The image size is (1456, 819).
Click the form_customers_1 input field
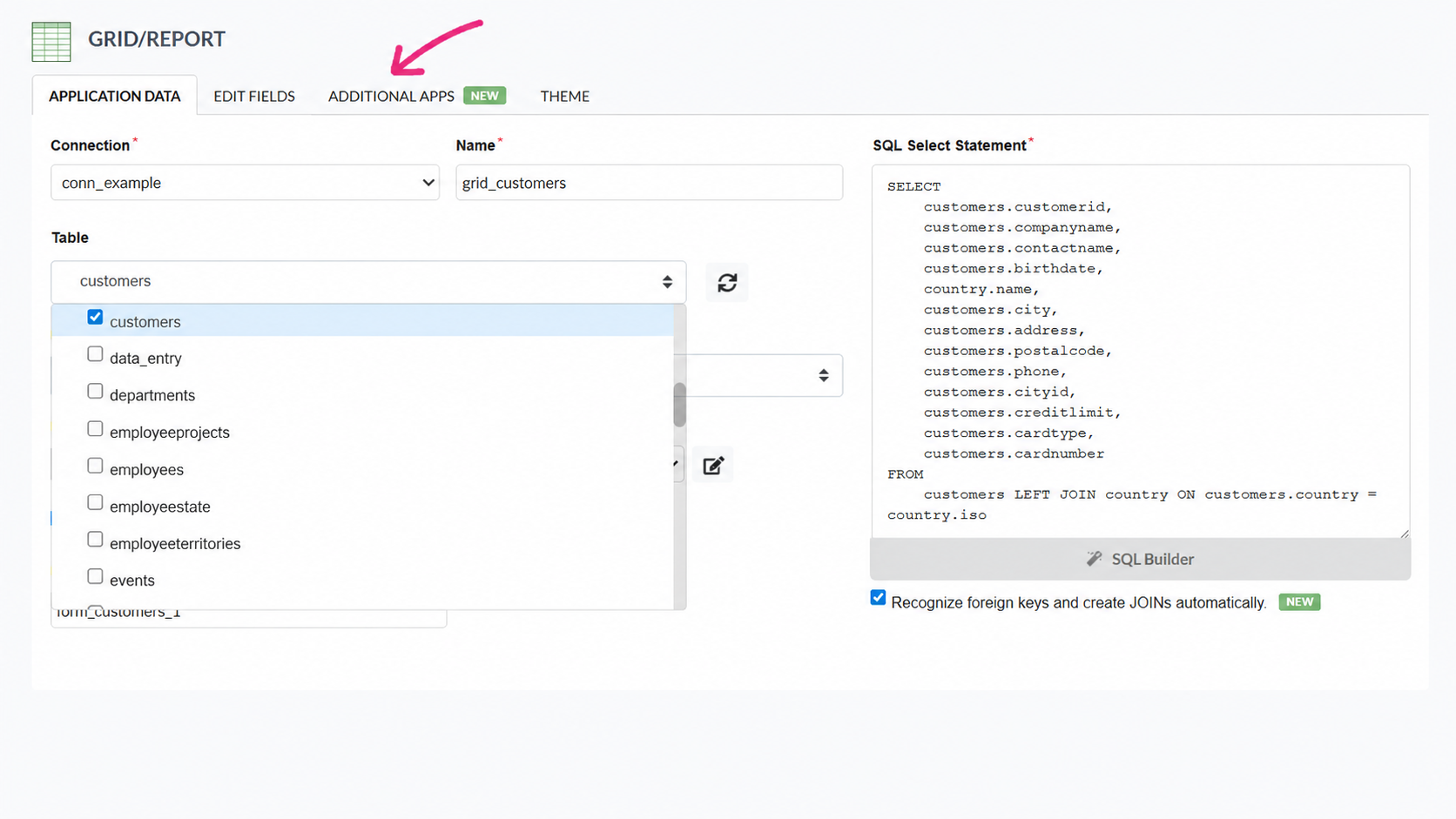(x=249, y=617)
